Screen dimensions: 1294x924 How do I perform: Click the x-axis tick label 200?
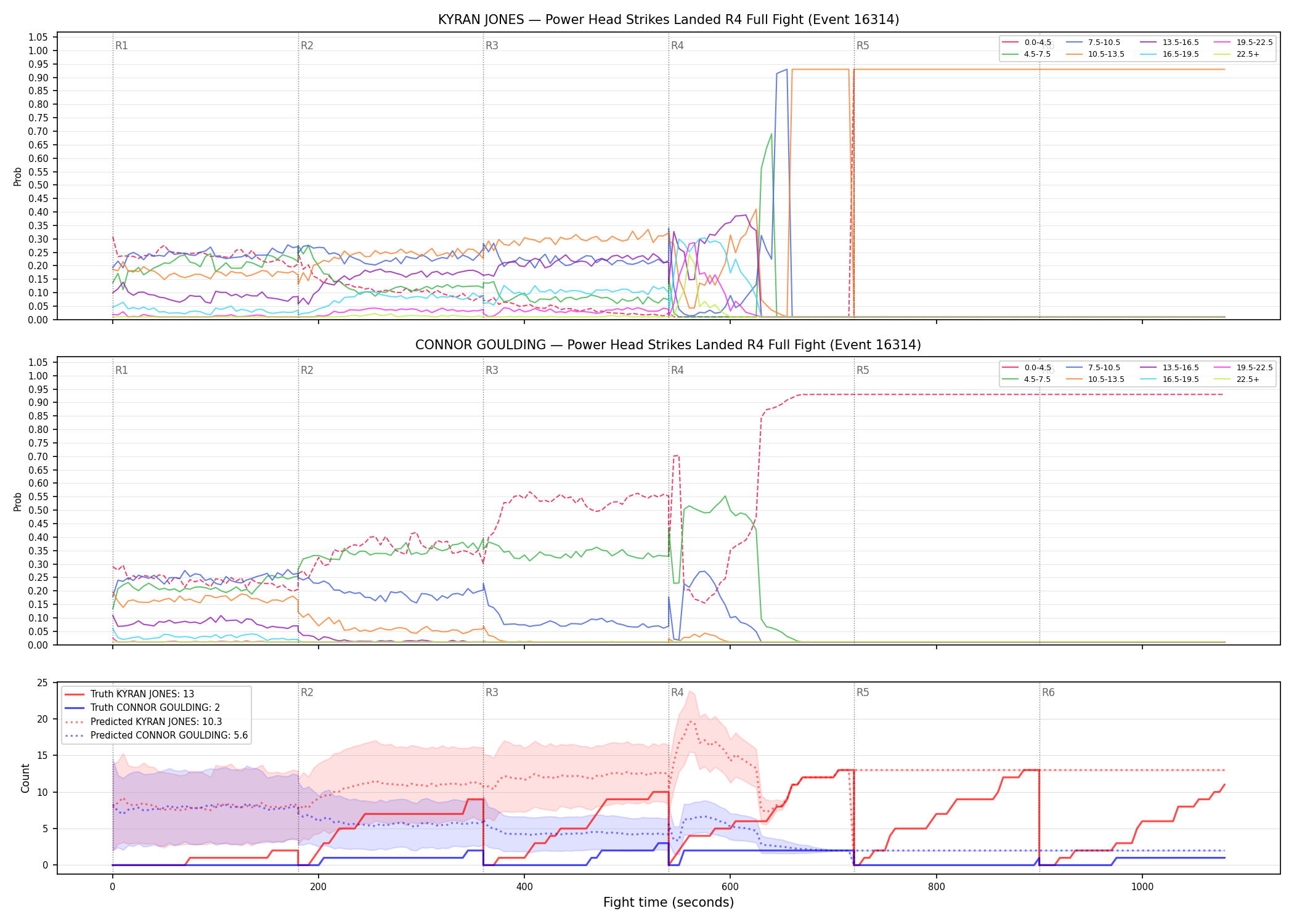(x=318, y=887)
